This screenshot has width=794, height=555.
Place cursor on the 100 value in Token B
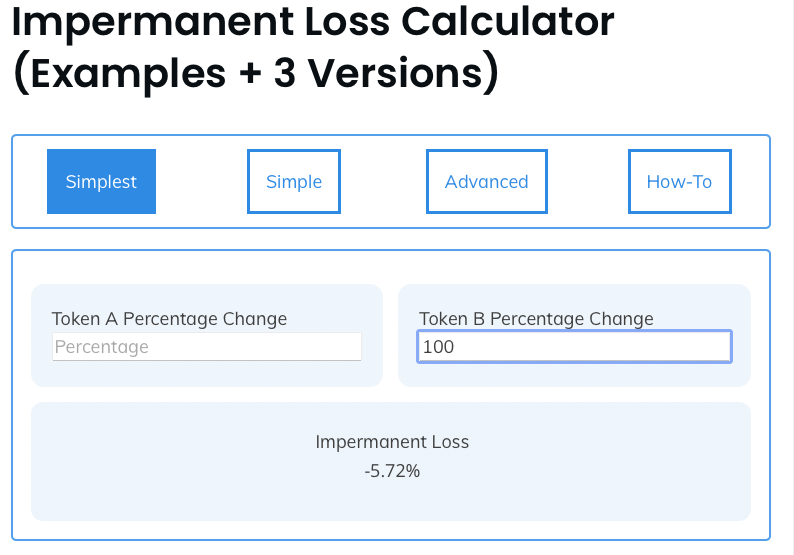[438, 347]
